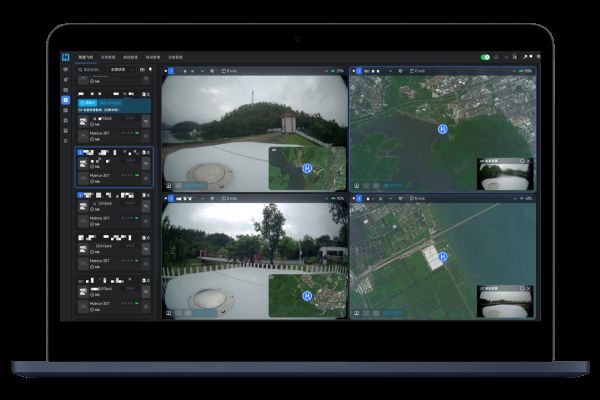Image resolution: width=600 pixels, height=400 pixels.
Task: Click fullscreen icon at bottom-left of top-left video
Action: click(168, 186)
